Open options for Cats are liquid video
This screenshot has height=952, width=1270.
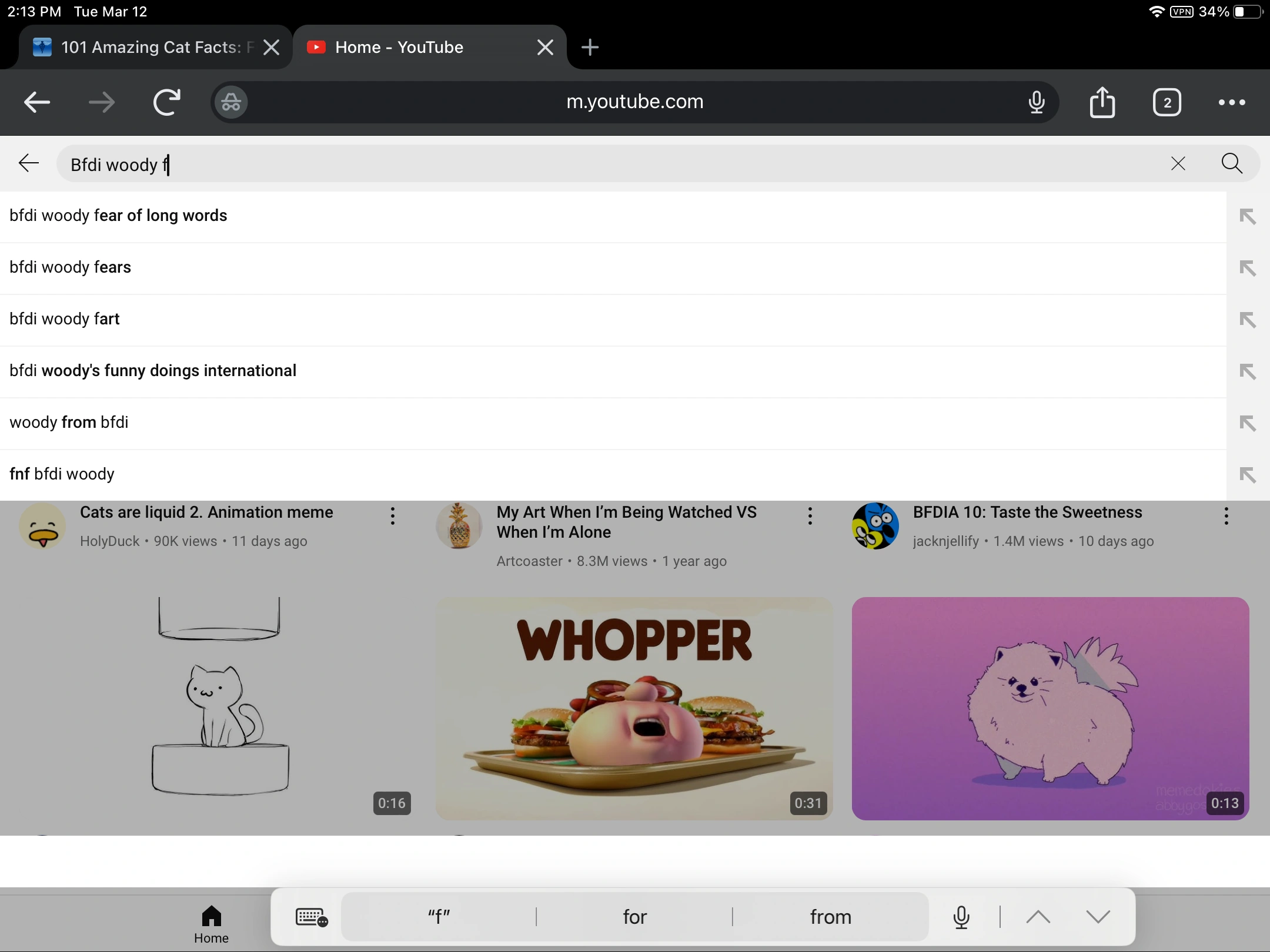coord(392,516)
